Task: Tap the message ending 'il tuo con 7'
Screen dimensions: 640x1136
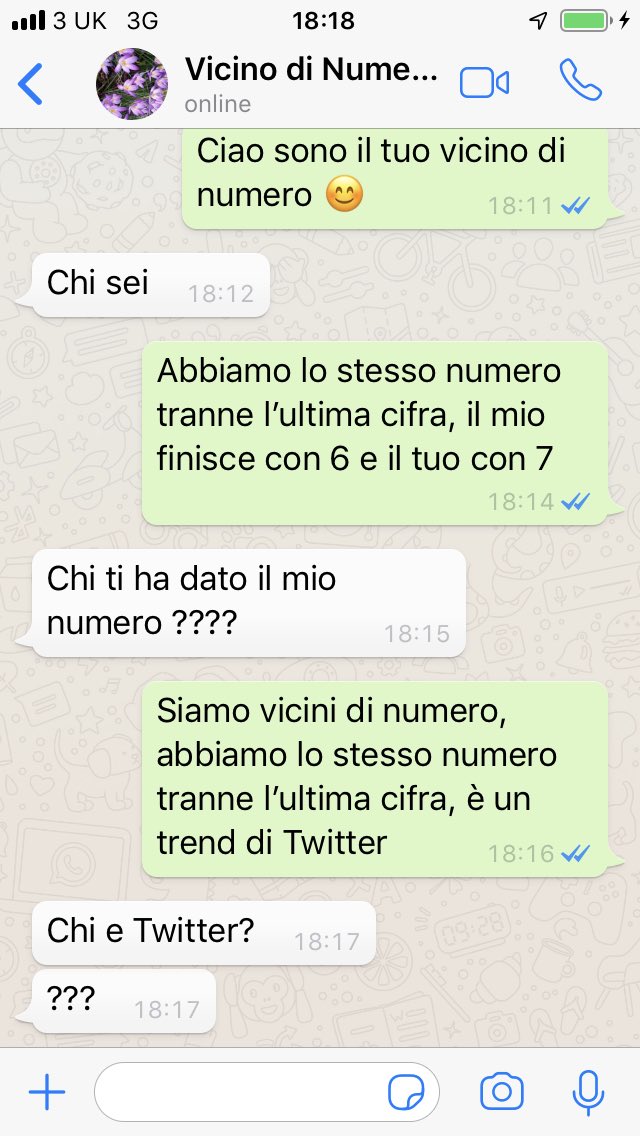Action: tap(375, 433)
